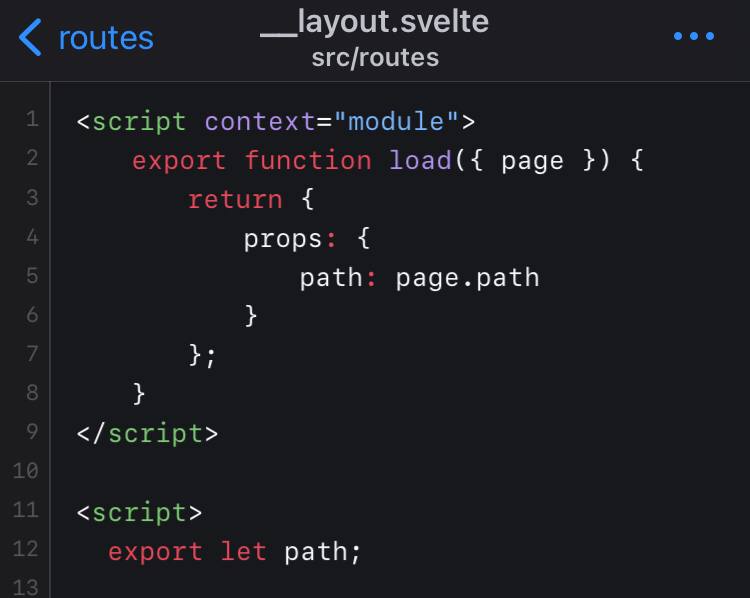Click line number 6 in gutter

click(x=32, y=315)
